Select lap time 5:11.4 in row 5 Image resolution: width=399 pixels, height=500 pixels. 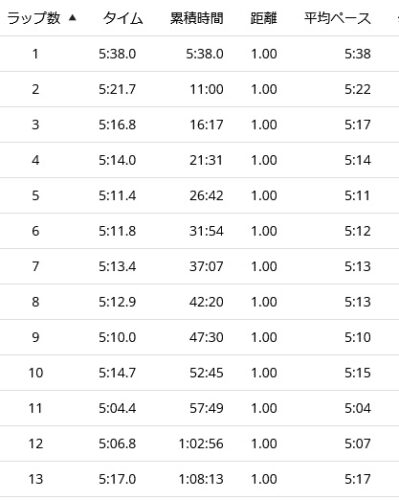[x=117, y=195]
